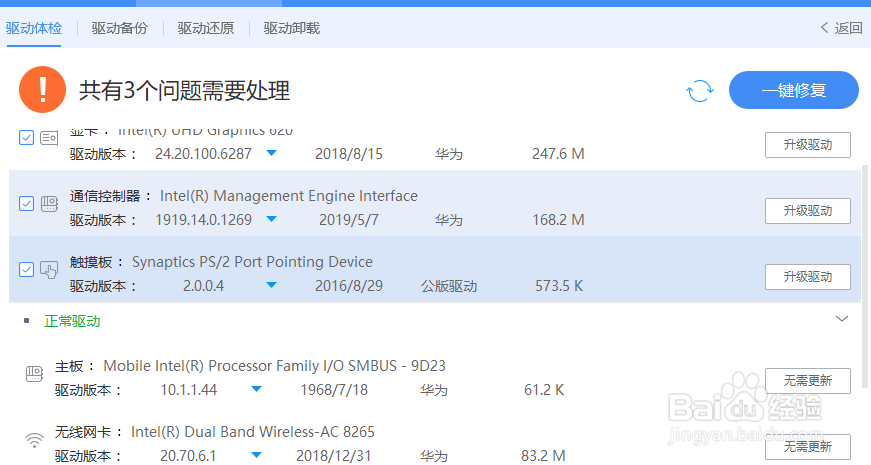Uncheck the Management Engine Interface checkbox
Viewport: 871px width, 465px height.
coord(26,204)
